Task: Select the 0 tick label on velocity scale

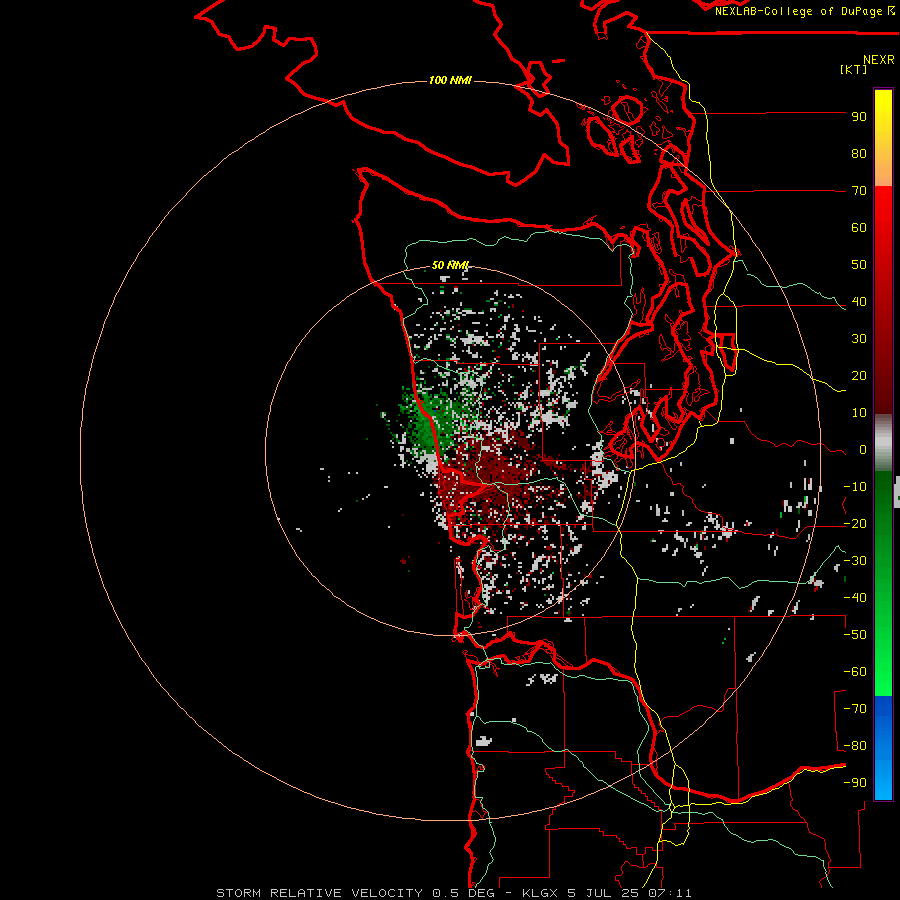Action: click(x=863, y=450)
